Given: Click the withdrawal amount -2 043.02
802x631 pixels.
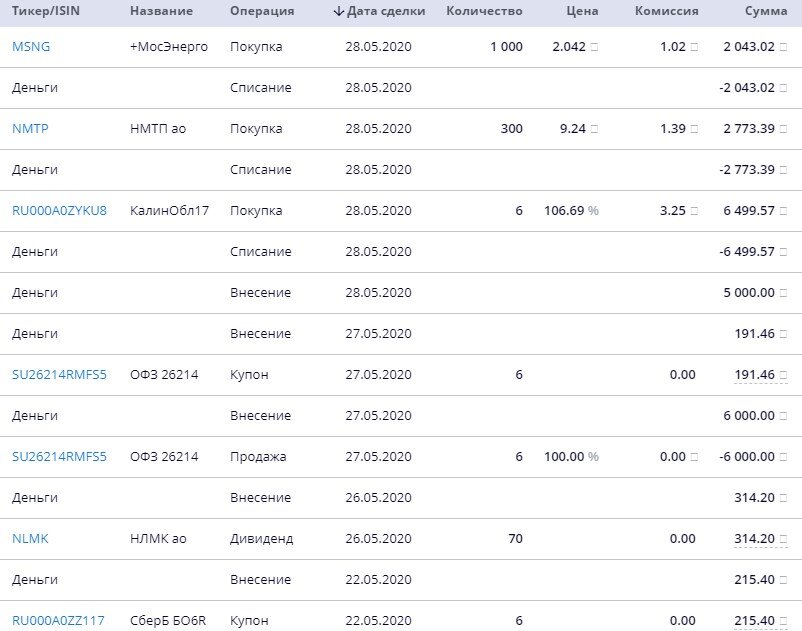Looking at the screenshot, I should 747,87.
